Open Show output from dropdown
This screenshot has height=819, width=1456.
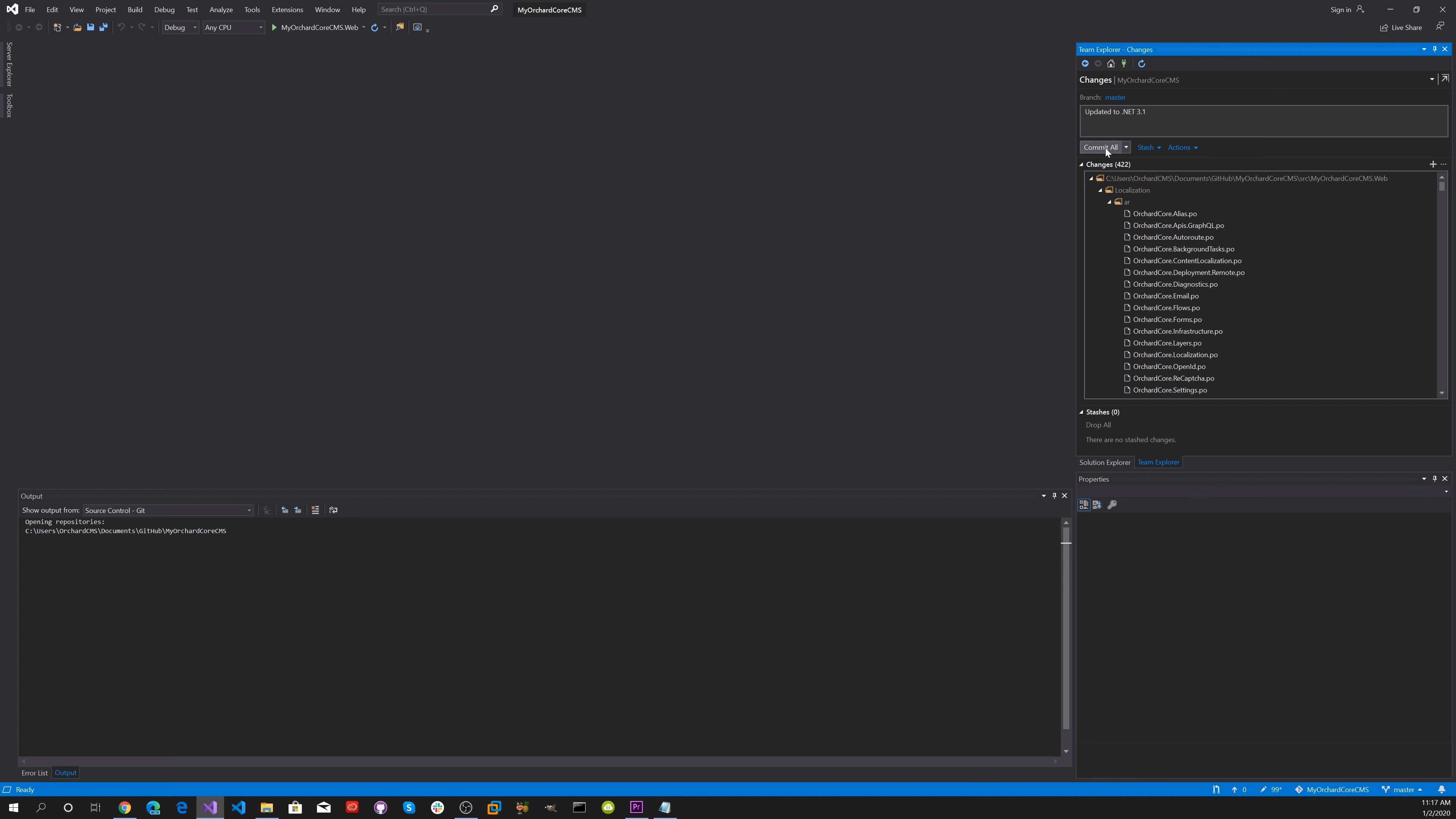(168, 510)
